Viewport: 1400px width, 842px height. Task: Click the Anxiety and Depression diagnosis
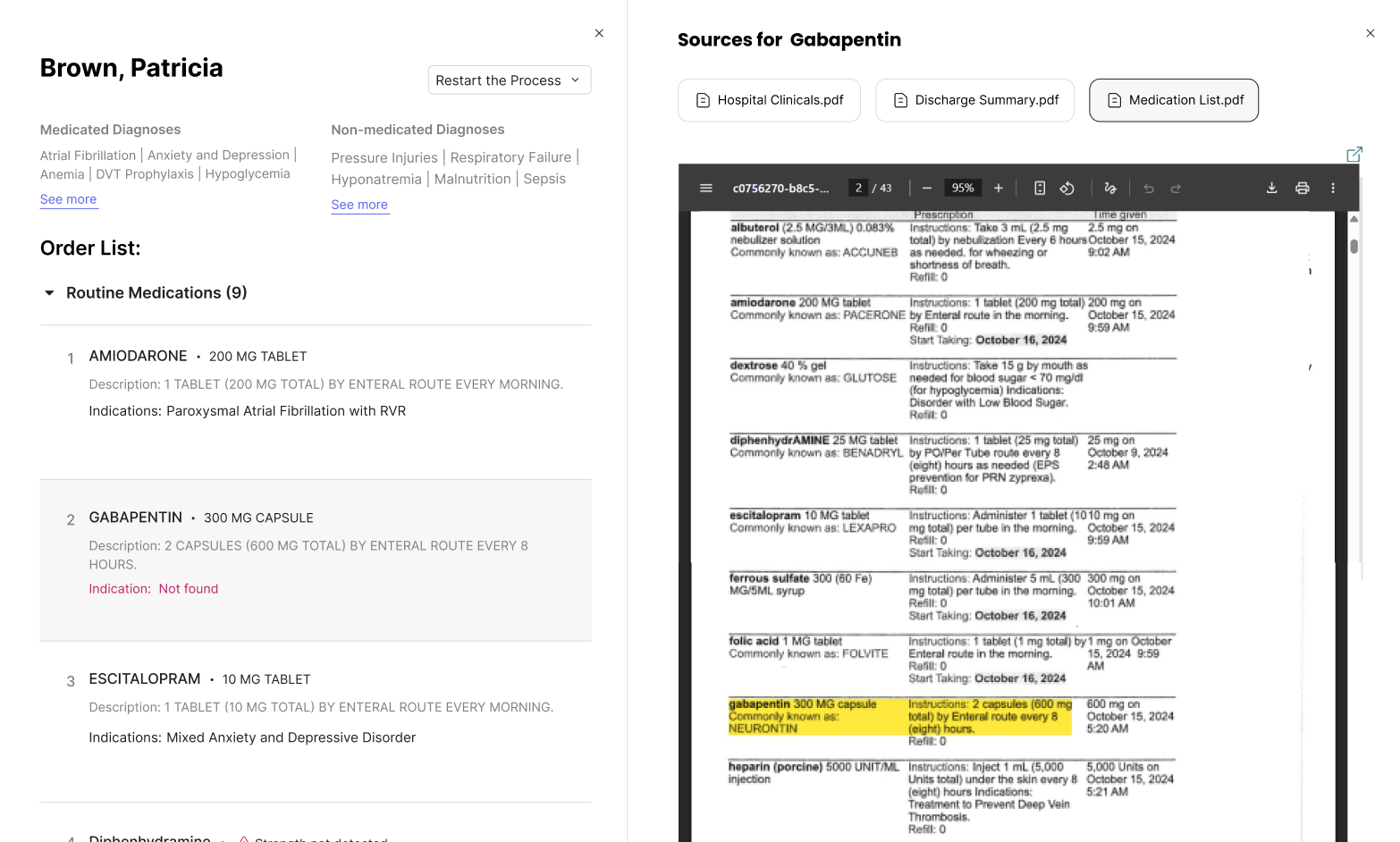pyautogui.click(x=219, y=156)
